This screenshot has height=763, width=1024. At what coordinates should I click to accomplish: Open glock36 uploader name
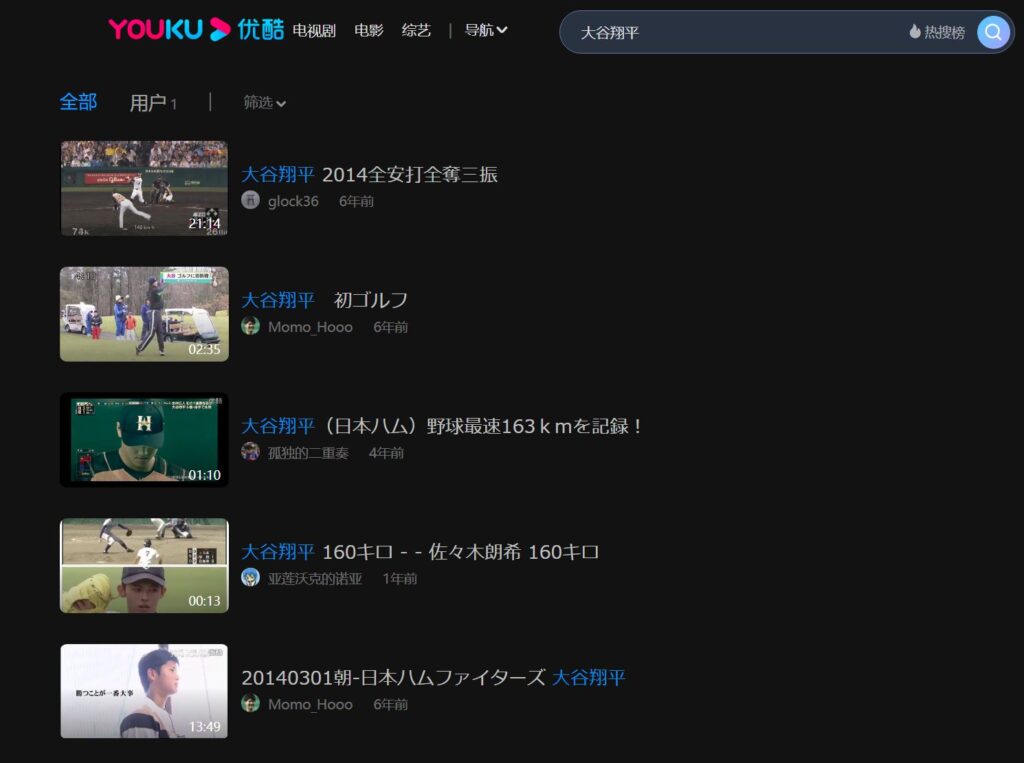pos(293,201)
